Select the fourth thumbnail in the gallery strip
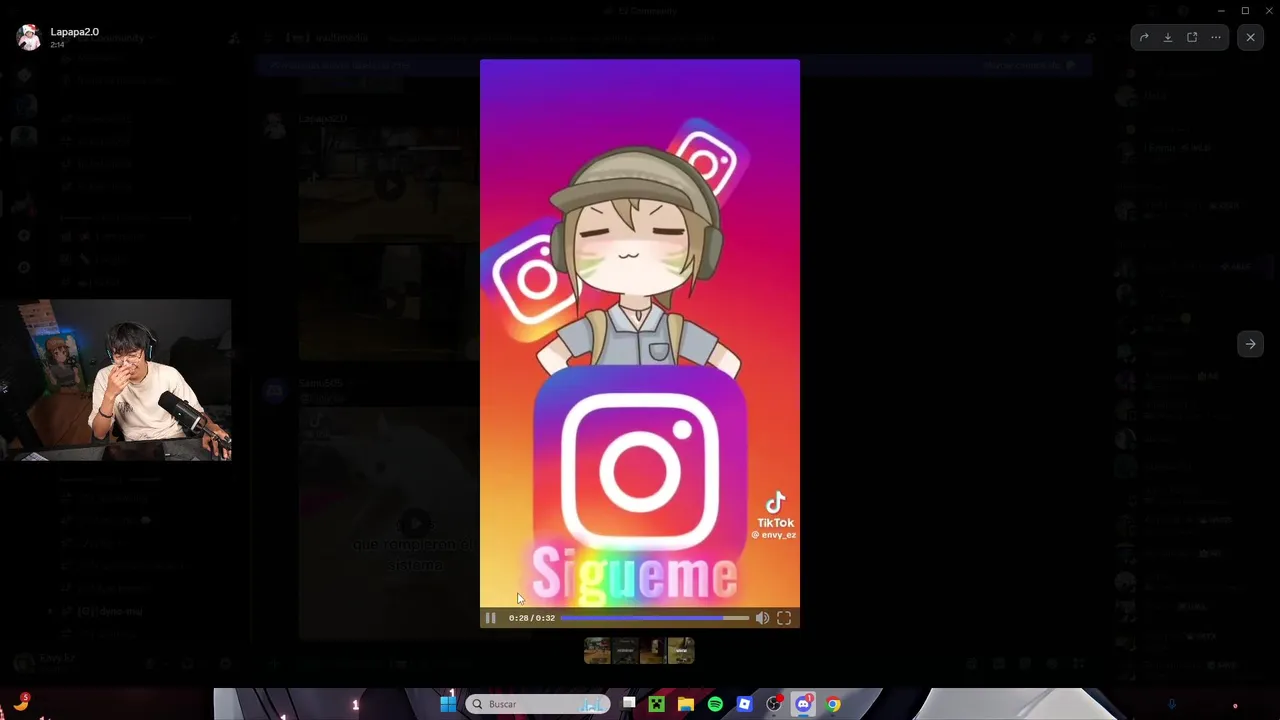Image resolution: width=1280 pixels, height=720 pixels. click(x=681, y=651)
